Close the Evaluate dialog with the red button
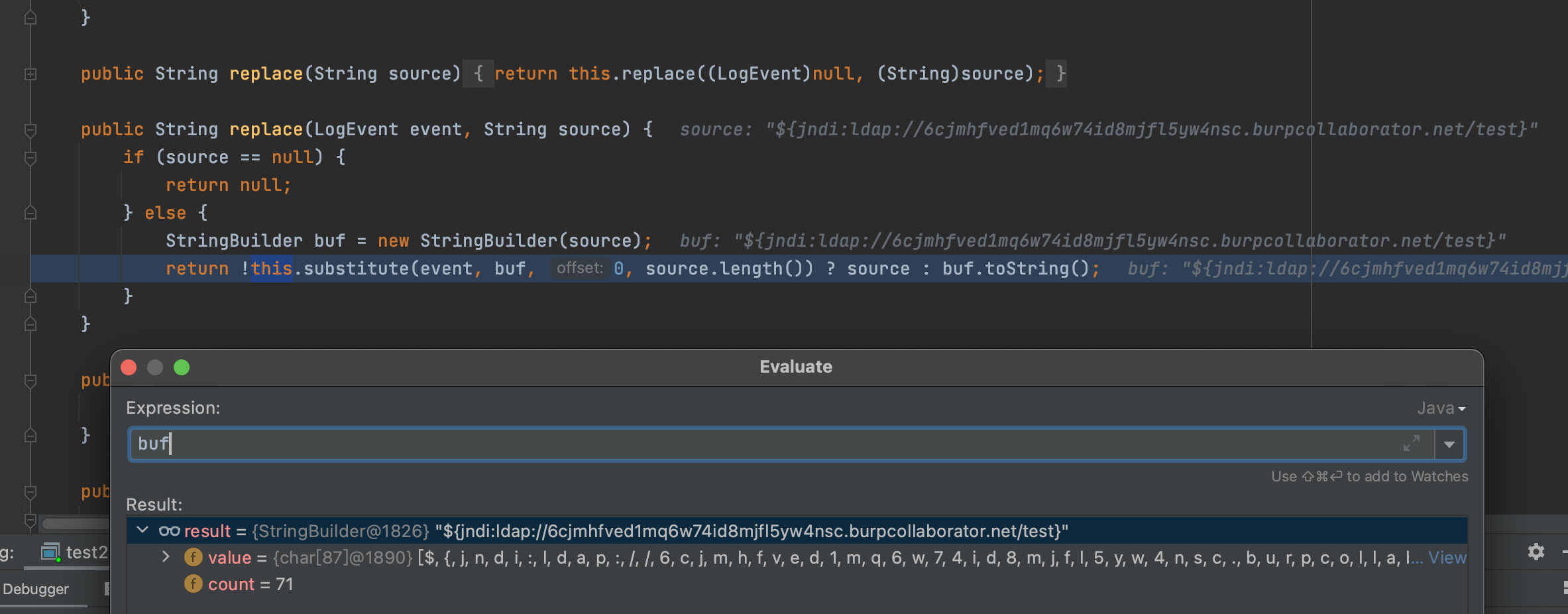 (129, 367)
